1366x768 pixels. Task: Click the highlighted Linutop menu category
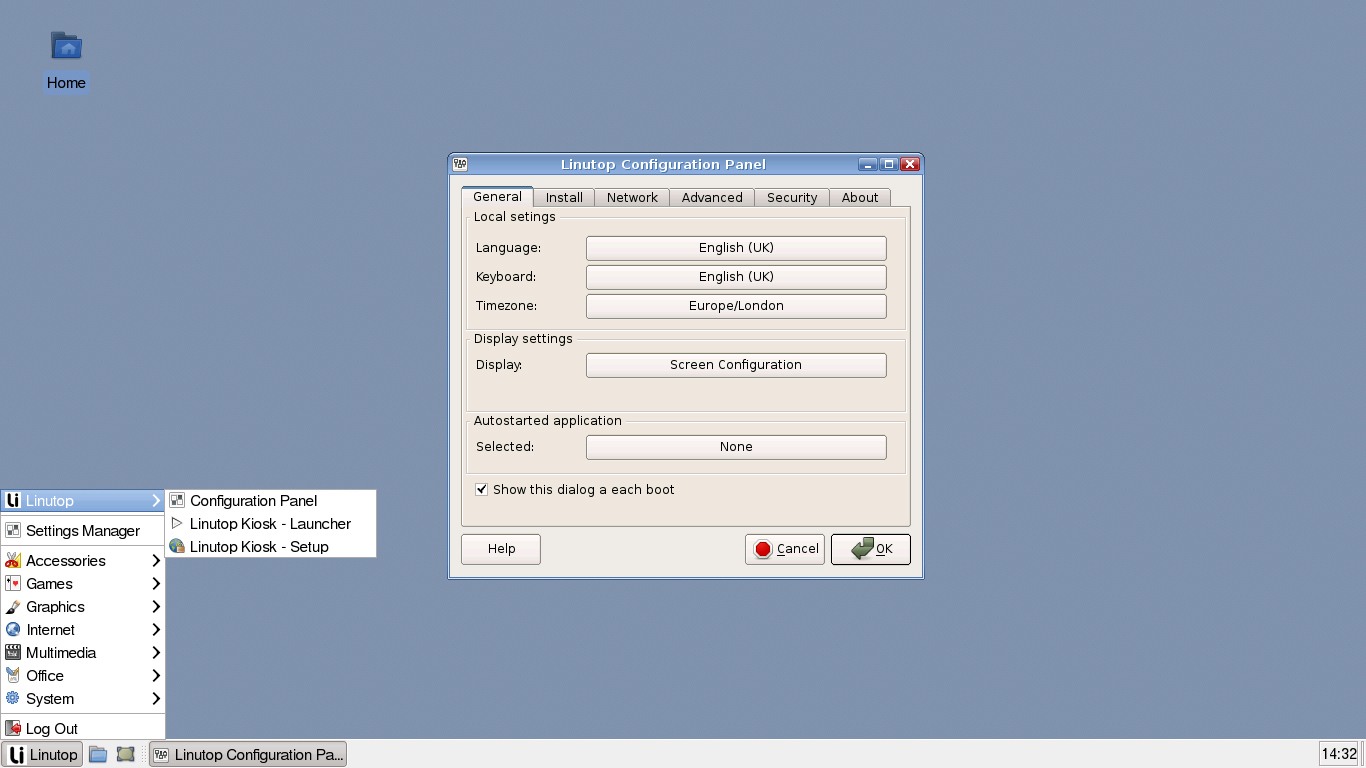tap(82, 501)
